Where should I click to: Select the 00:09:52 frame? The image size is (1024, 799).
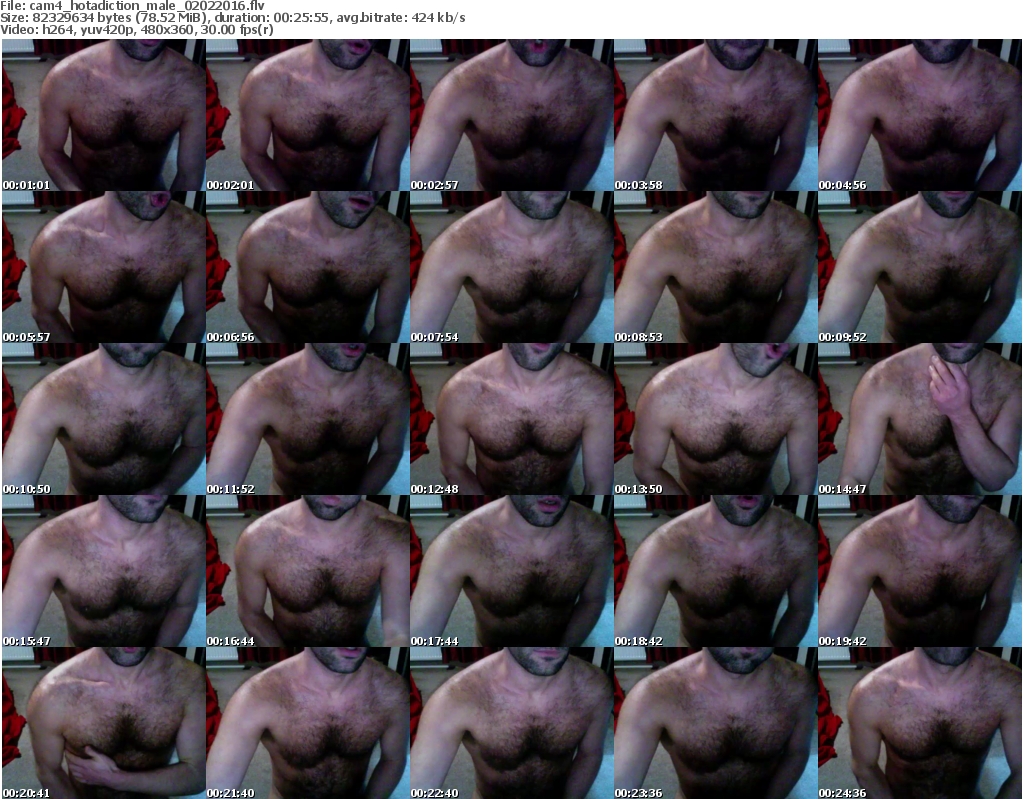click(920, 267)
